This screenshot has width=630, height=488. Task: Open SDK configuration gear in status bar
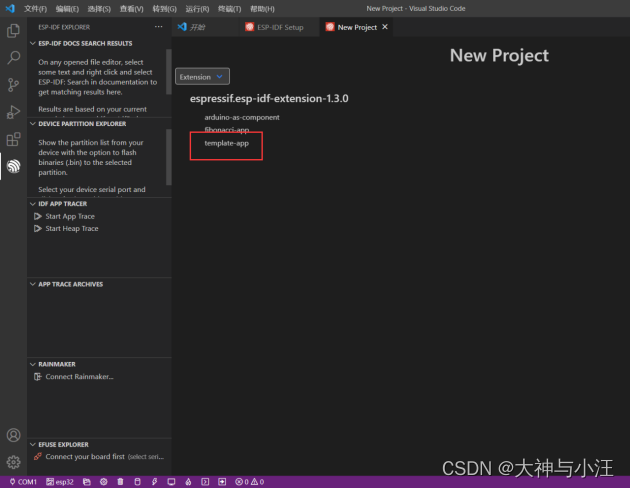[x=104, y=482]
